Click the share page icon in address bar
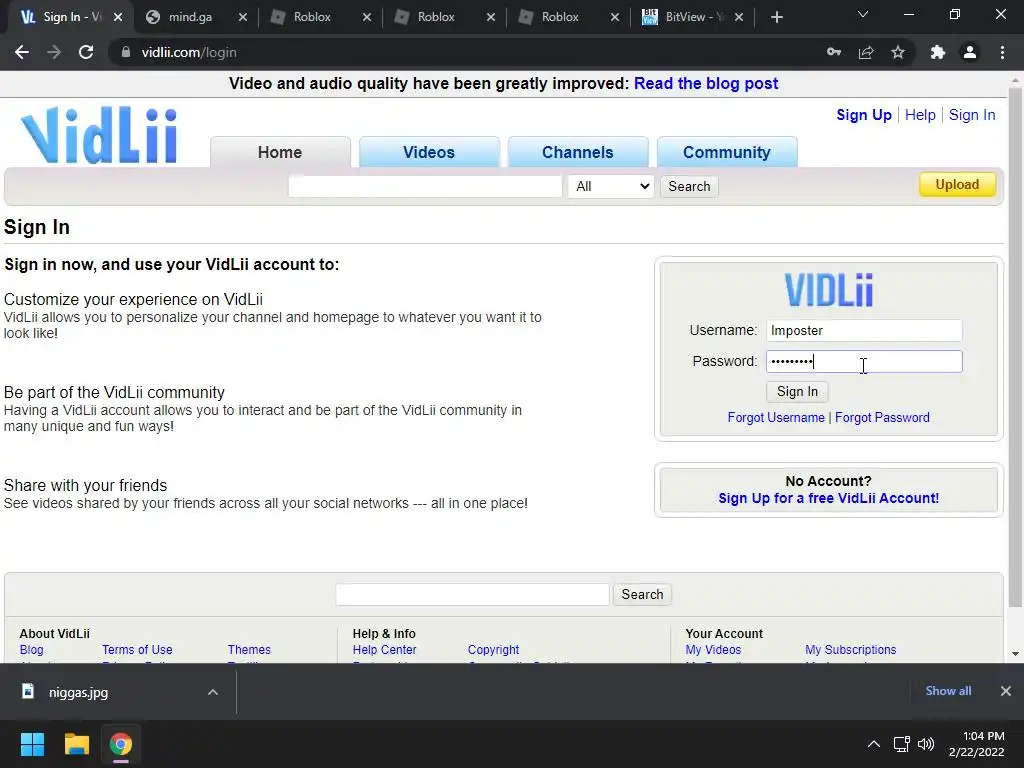 coord(866,52)
